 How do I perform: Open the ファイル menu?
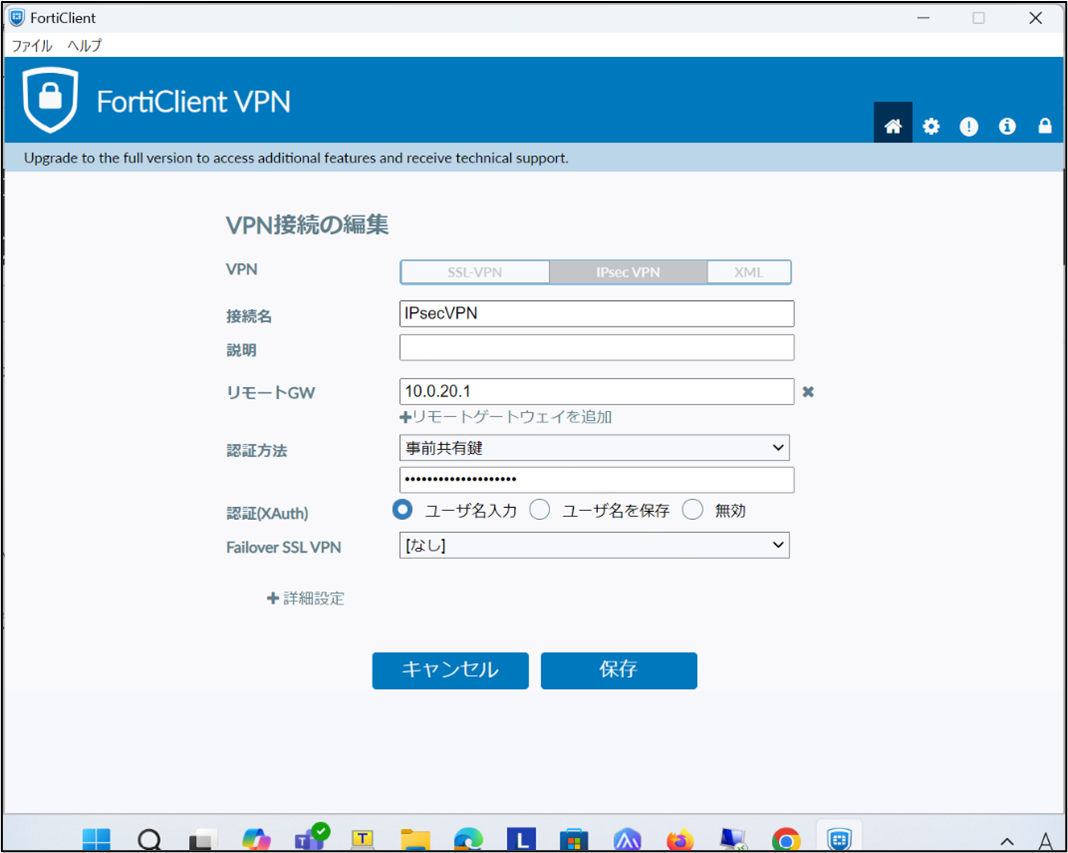pos(32,46)
